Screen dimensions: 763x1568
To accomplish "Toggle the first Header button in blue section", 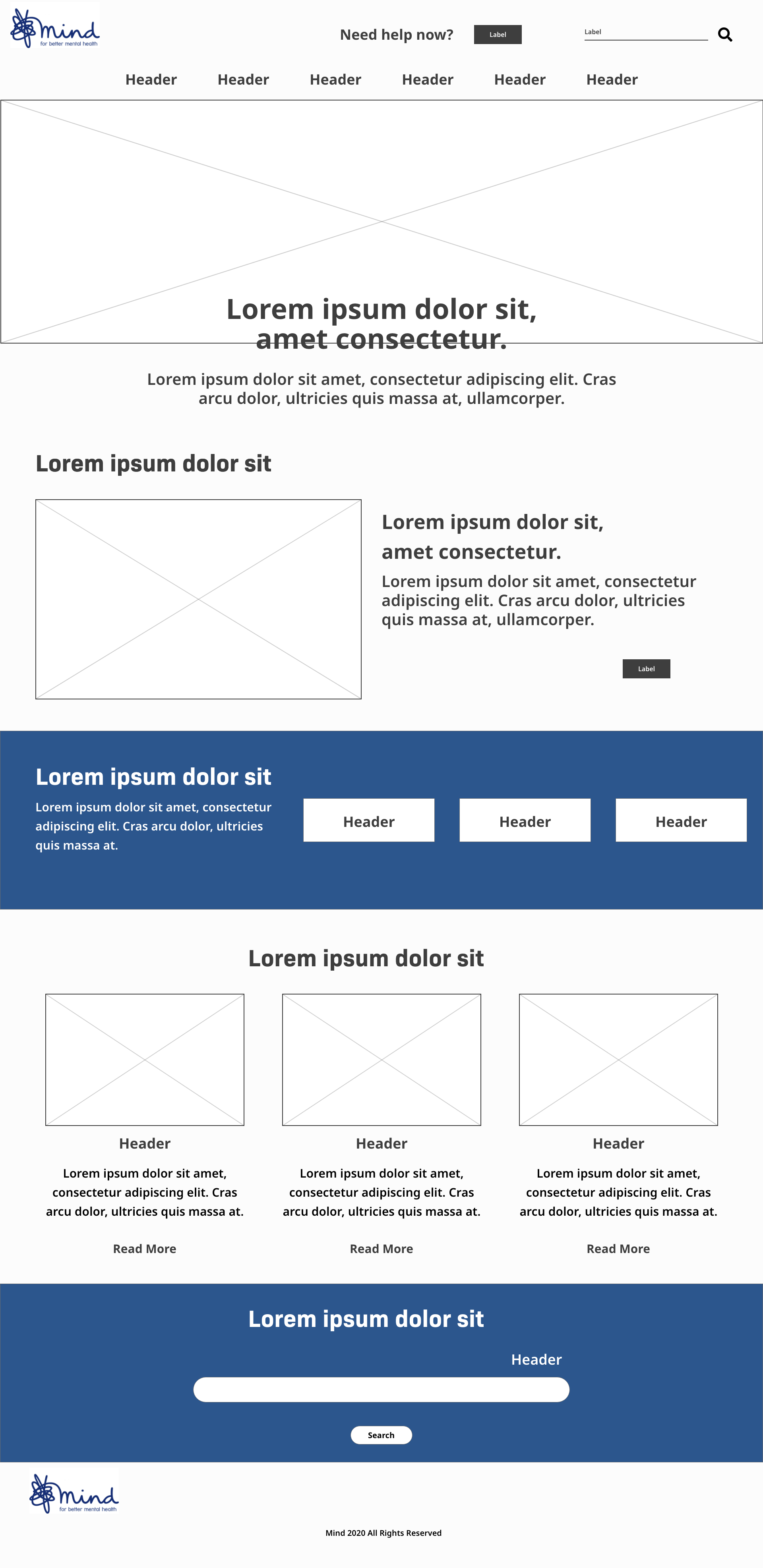I will pyautogui.click(x=369, y=820).
